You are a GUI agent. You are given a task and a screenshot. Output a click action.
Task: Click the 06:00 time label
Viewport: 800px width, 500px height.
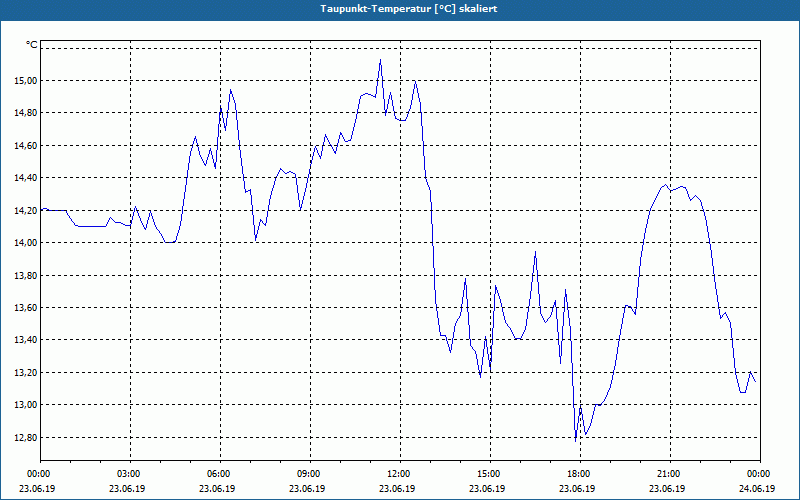(x=220, y=474)
